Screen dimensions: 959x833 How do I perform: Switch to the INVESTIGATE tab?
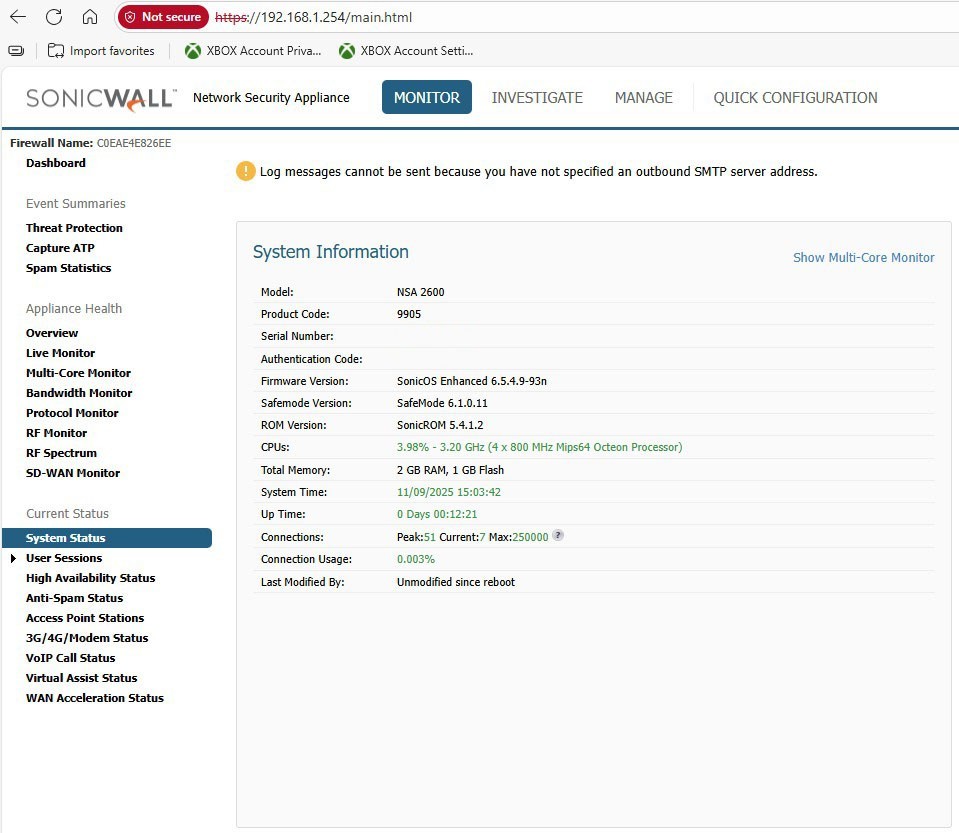tap(537, 97)
